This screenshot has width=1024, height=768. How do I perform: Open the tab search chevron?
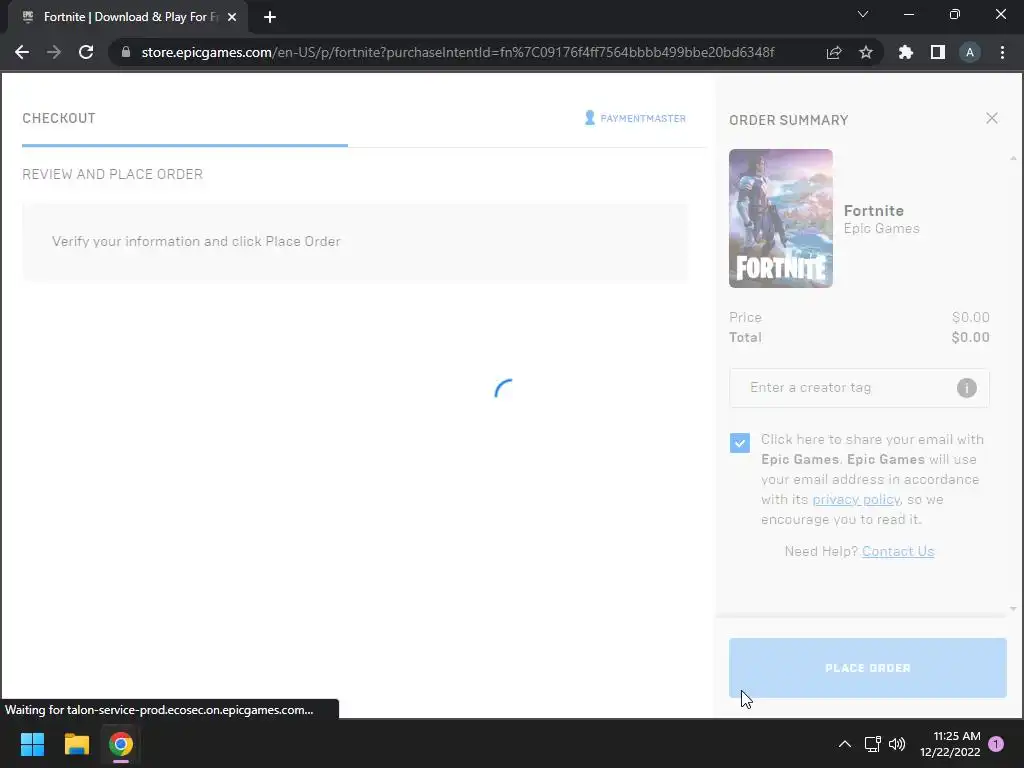point(863,14)
